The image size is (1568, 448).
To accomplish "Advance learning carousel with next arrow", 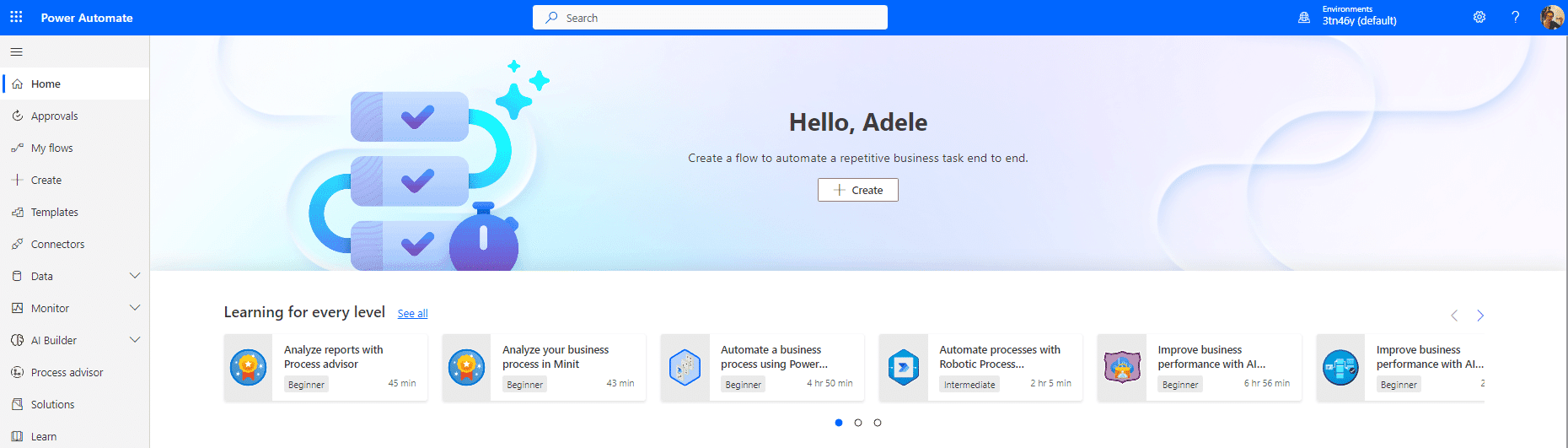I will [1479, 316].
